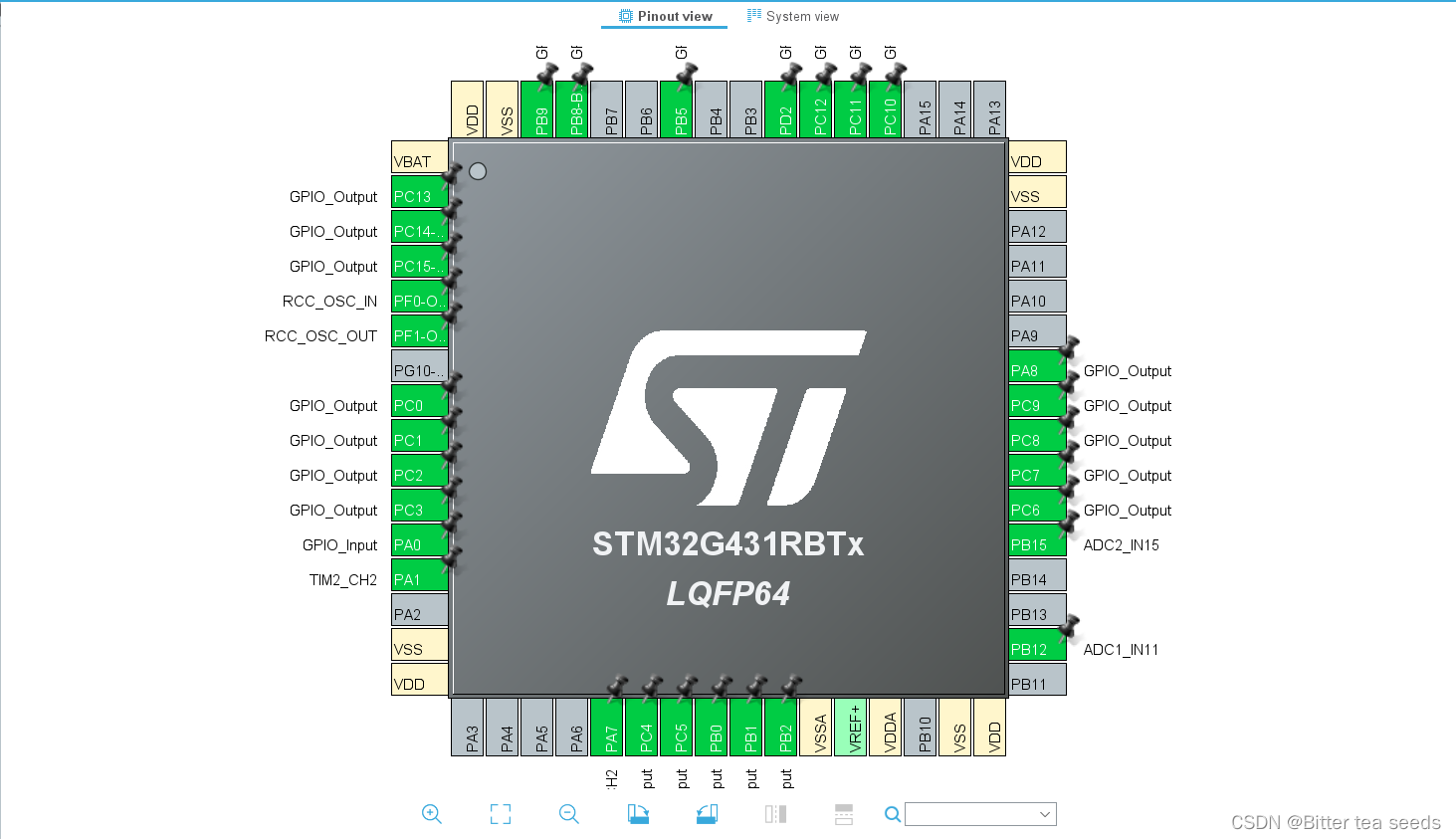Select pin PC2
Viewport: 1456px width, 839px height.
[x=419, y=471]
